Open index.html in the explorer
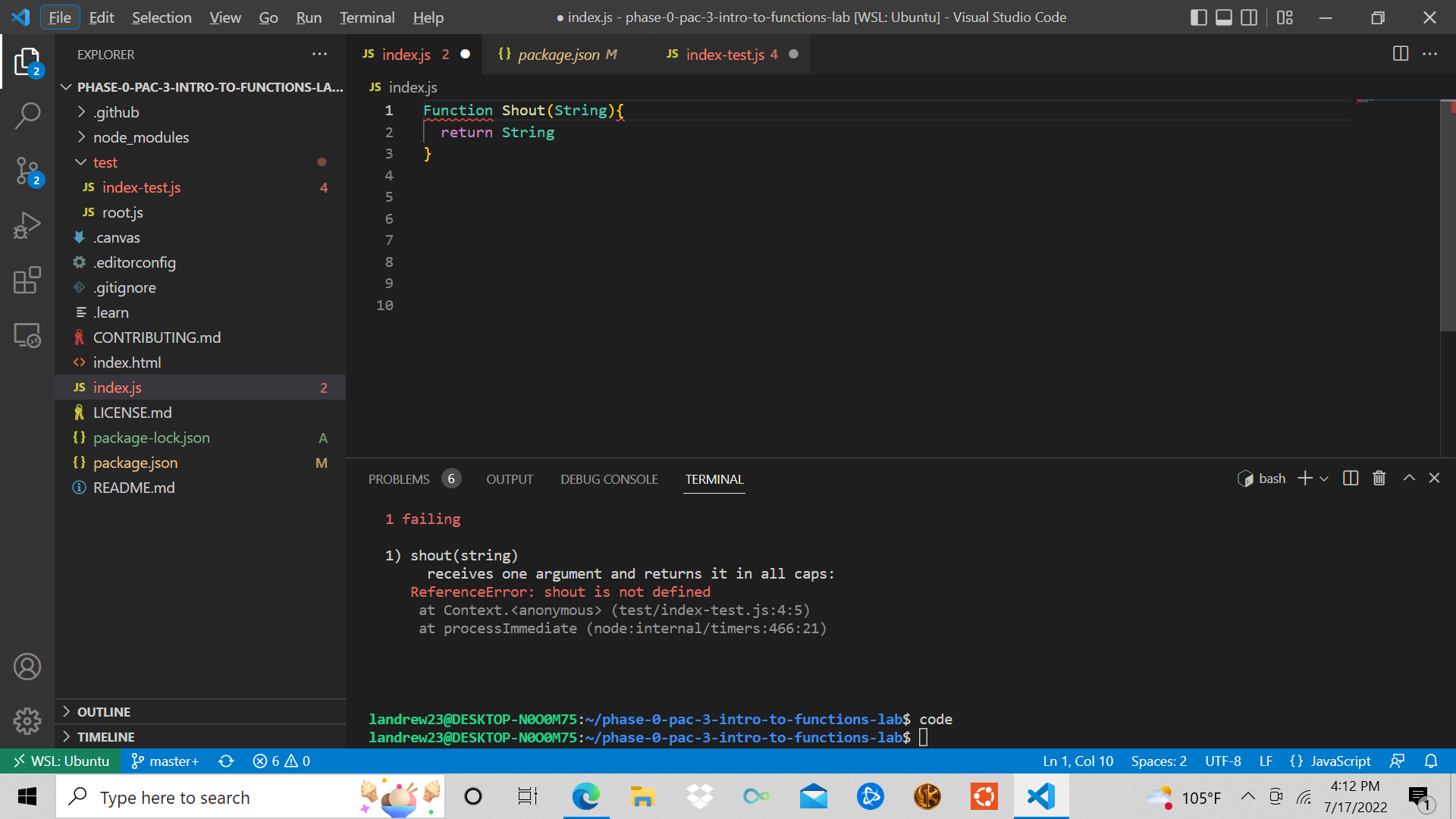 click(x=200, y=362)
